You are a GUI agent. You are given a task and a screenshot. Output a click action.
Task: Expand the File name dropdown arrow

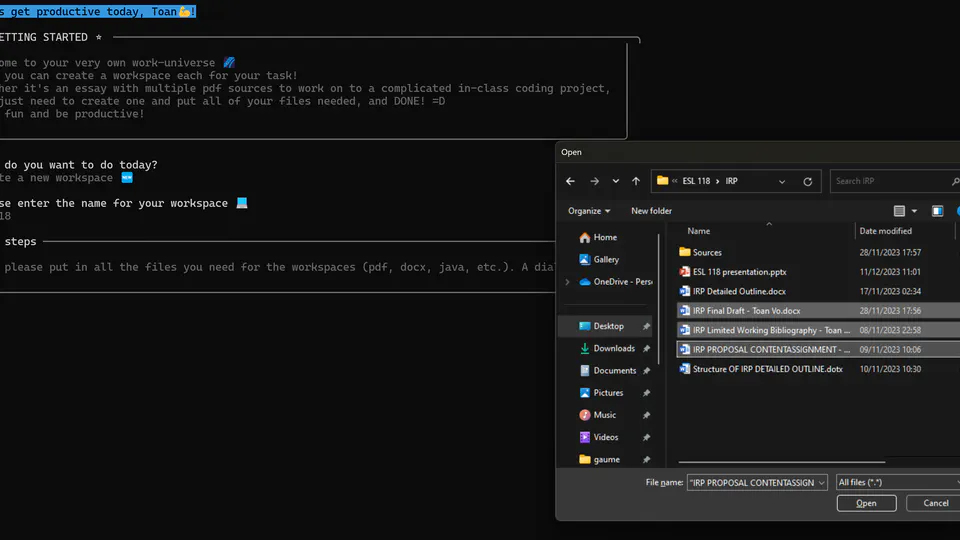pyautogui.click(x=822, y=482)
